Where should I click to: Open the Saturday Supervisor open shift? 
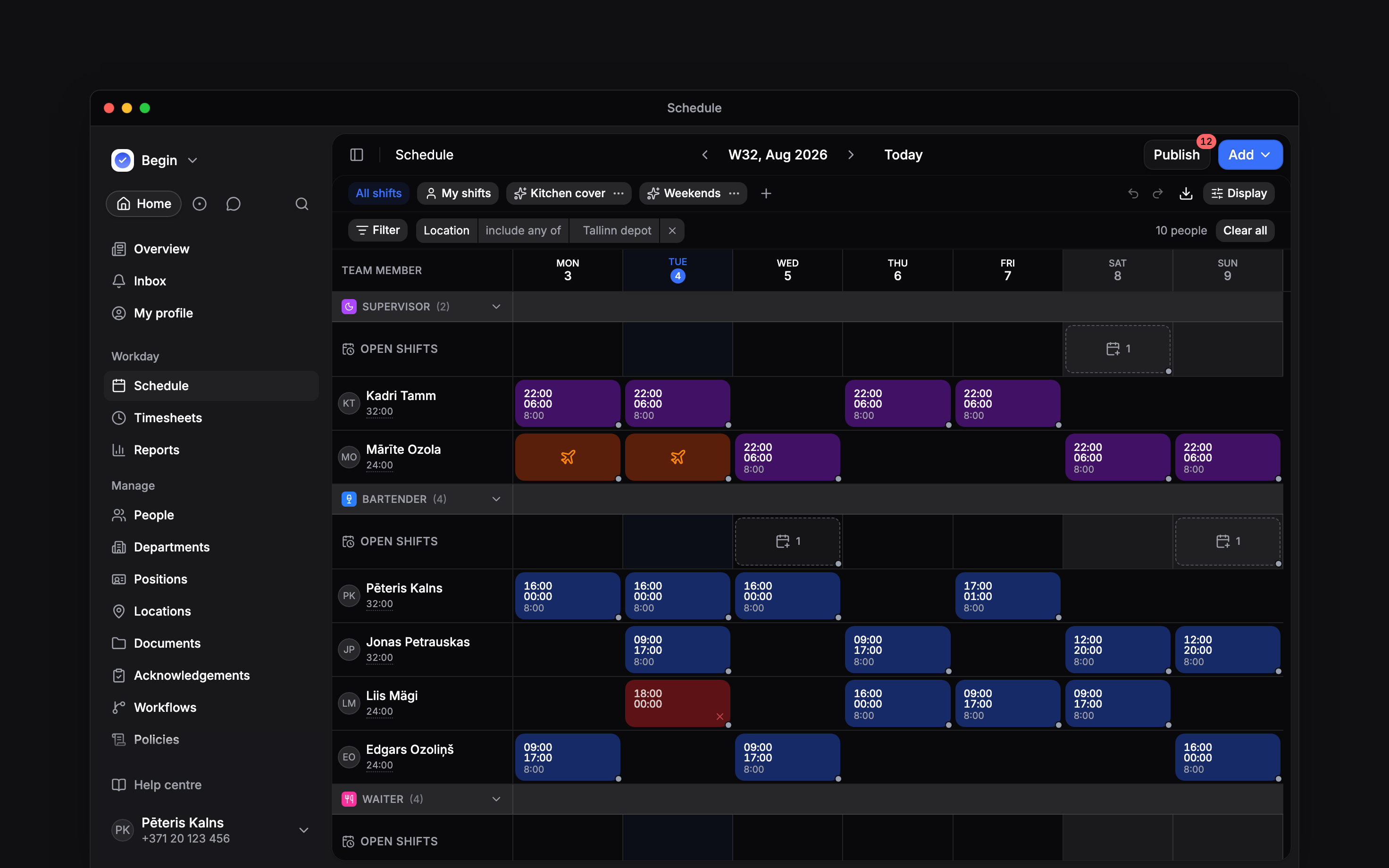point(1118,349)
